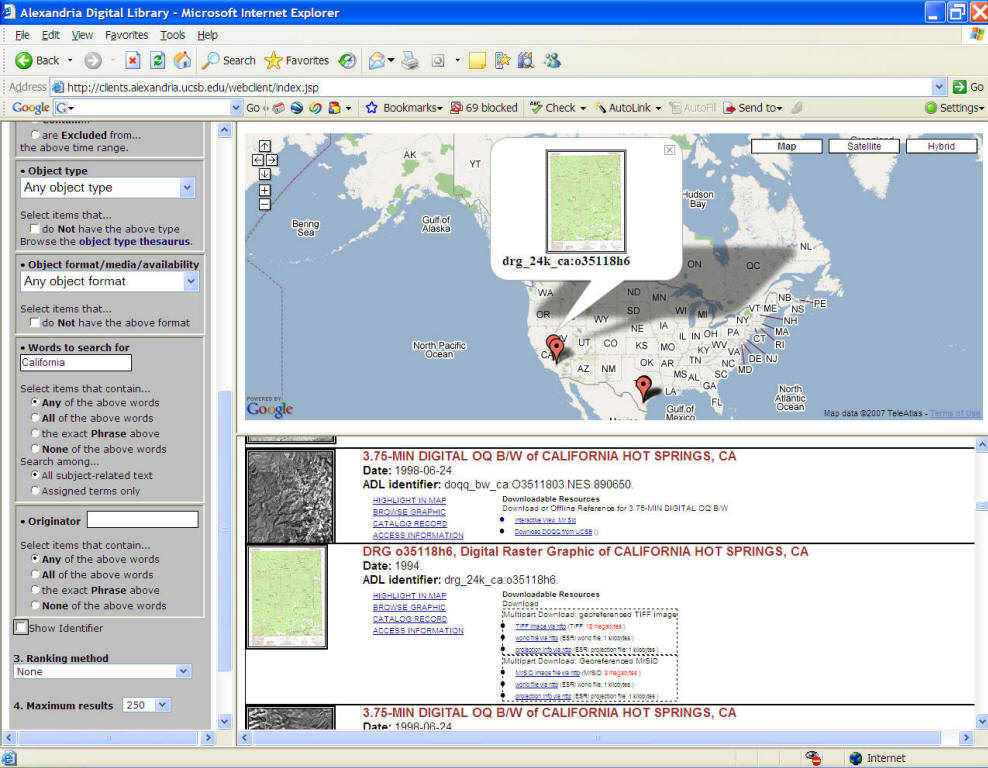Pan the map up with arrow

[265, 146]
